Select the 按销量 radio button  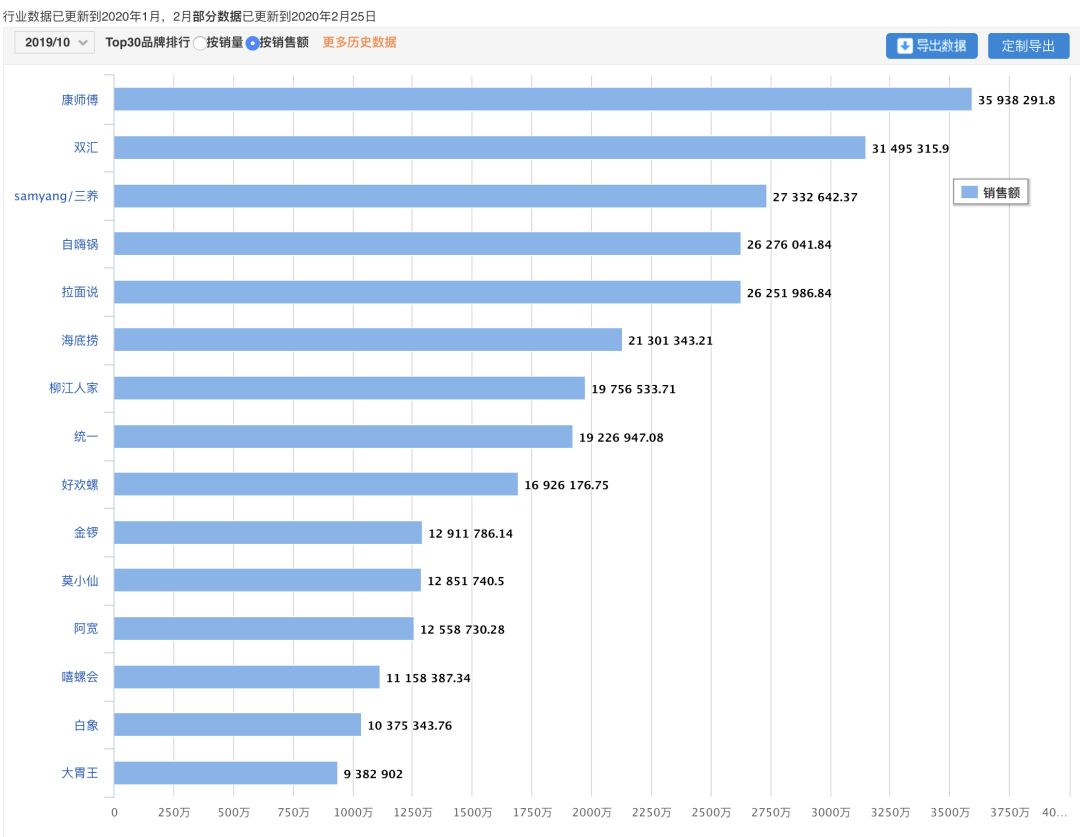[x=200, y=43]
